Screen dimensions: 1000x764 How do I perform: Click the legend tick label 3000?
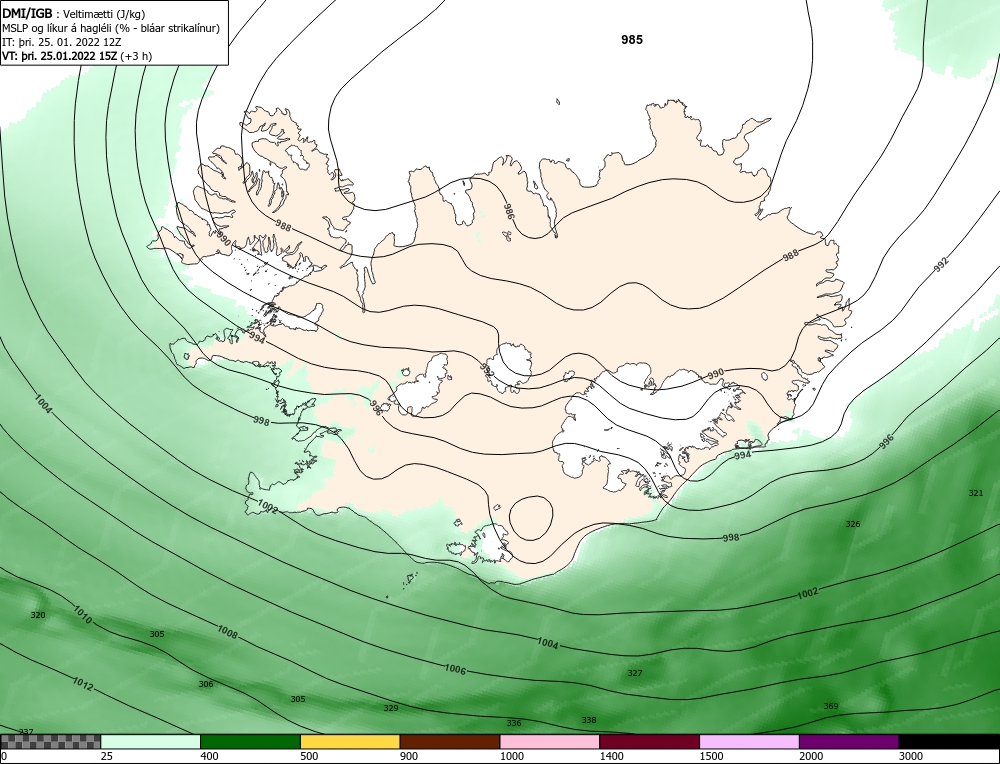click(x=911, y=756)
